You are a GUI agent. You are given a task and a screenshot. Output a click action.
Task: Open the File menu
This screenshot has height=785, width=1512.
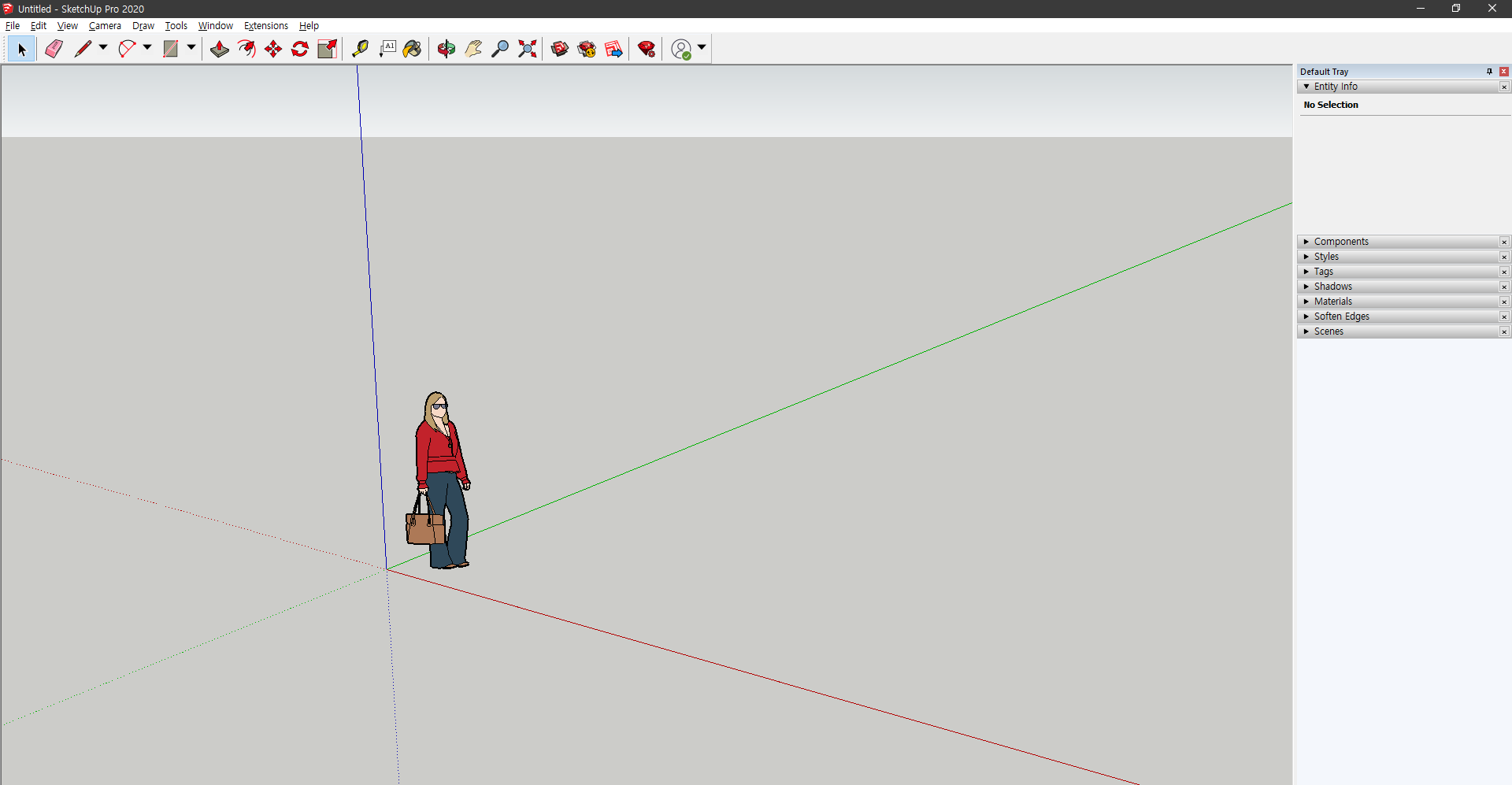click(13, 26)
